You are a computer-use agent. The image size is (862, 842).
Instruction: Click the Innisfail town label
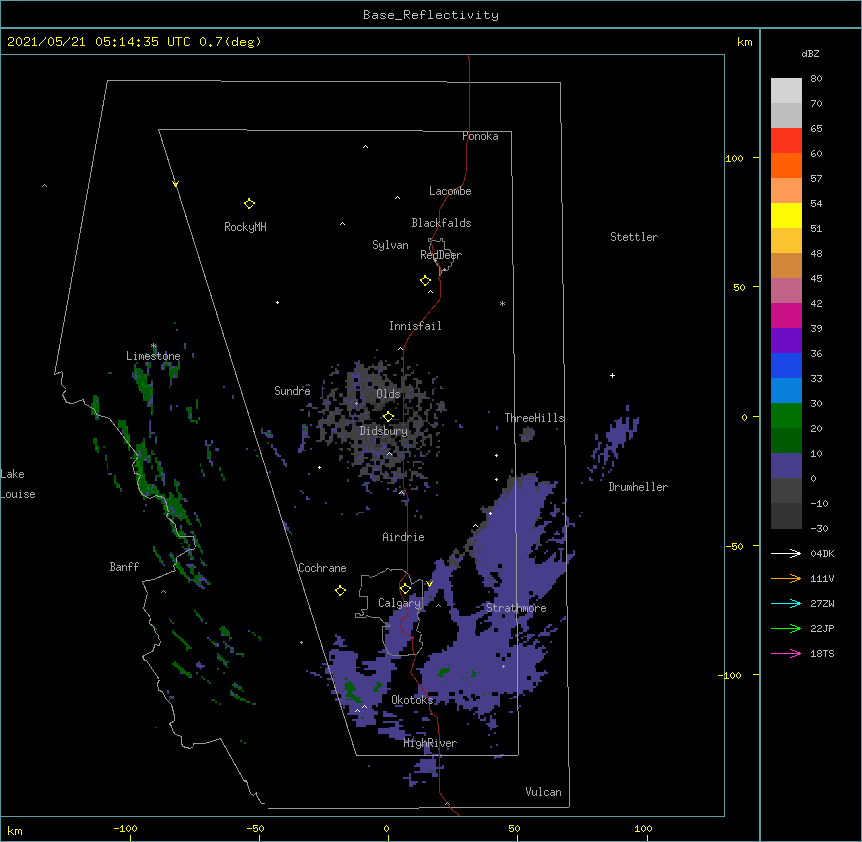[x=415, y=326]
